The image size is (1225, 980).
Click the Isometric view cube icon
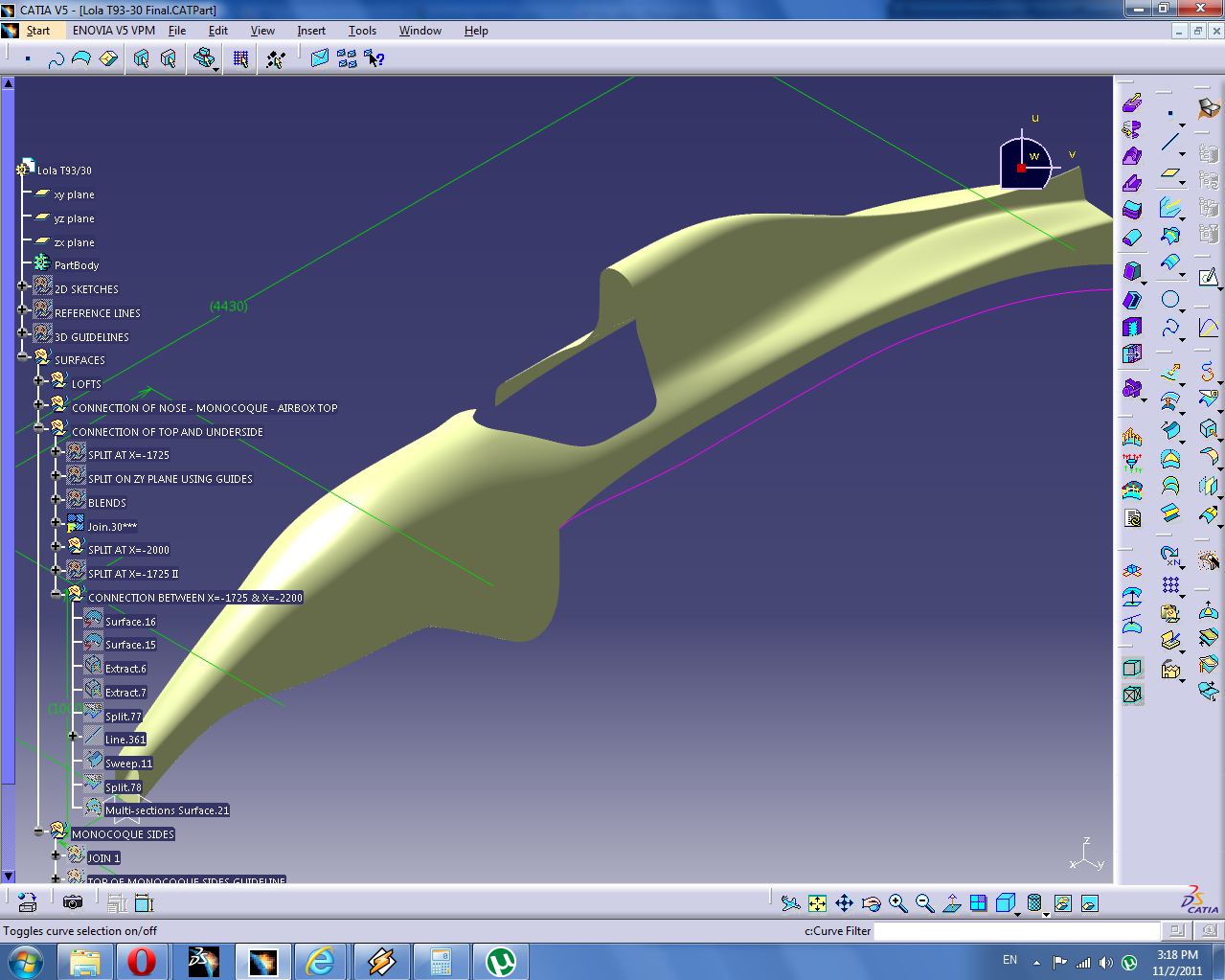tap(1005, 902)
